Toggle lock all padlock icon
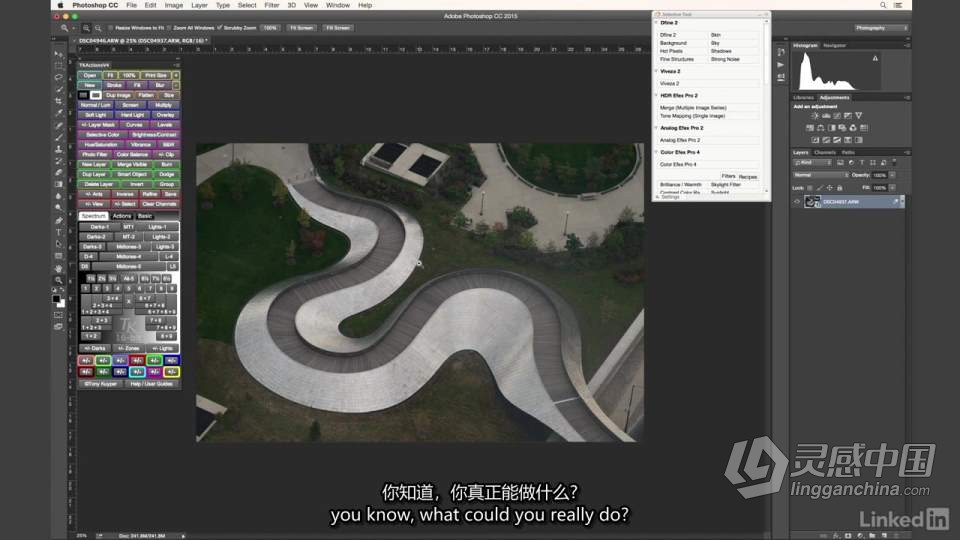960x540 pixels. pyautogui.click(x=839, y=188)
